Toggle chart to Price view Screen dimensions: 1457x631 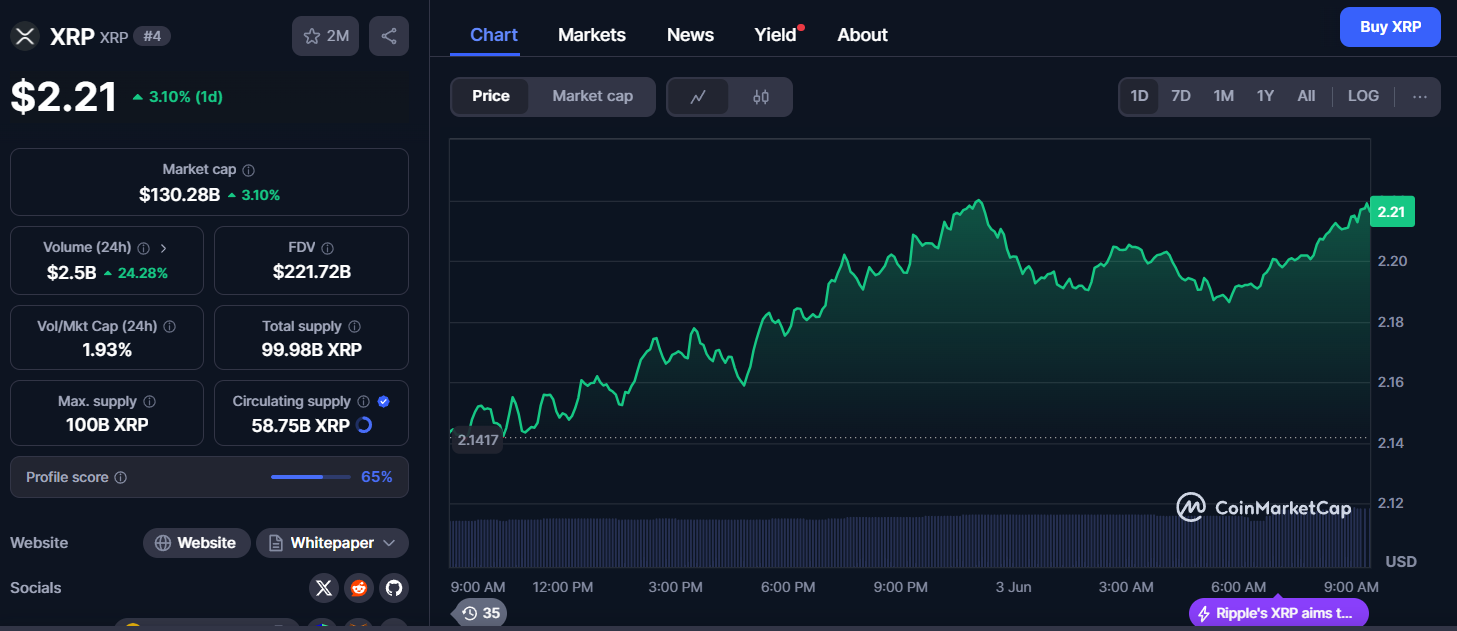pos(491,96)
